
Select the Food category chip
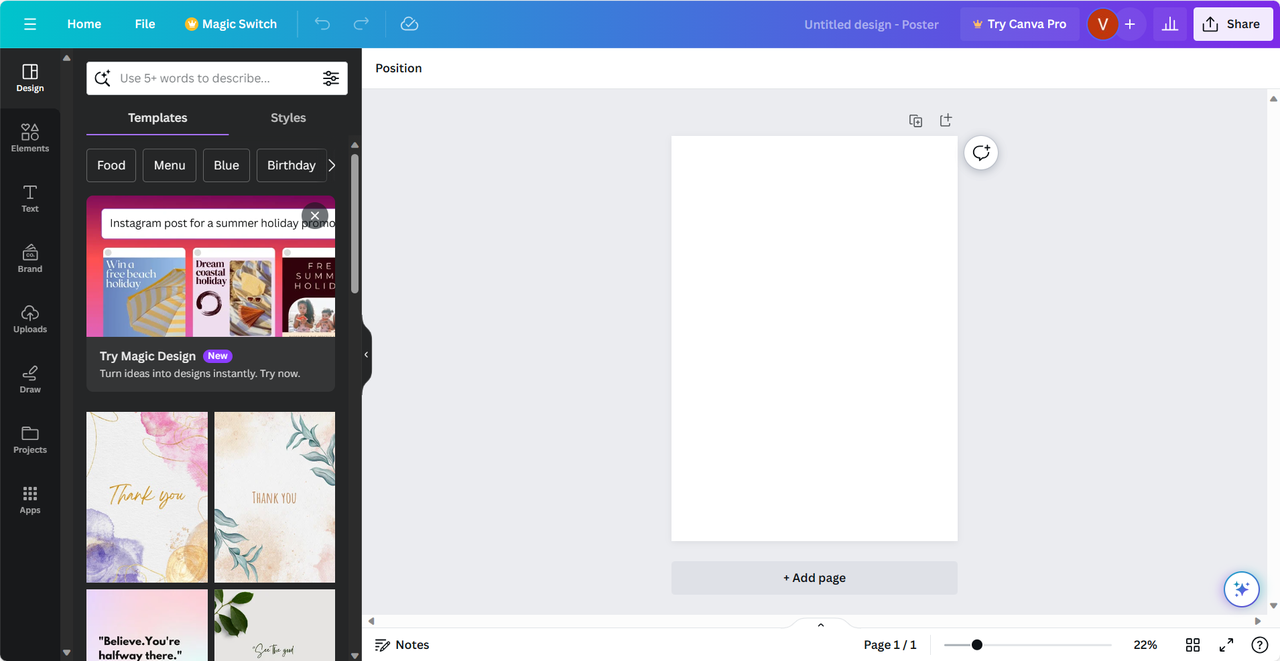tap(111, 165)
